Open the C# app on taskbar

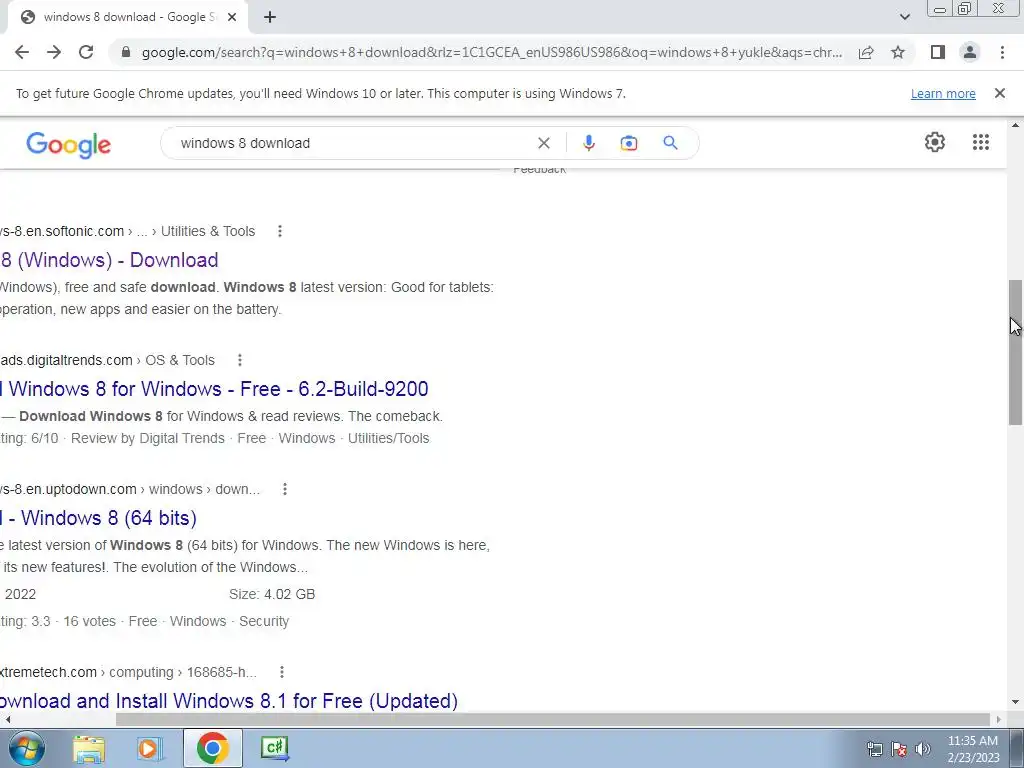[275, 748]
